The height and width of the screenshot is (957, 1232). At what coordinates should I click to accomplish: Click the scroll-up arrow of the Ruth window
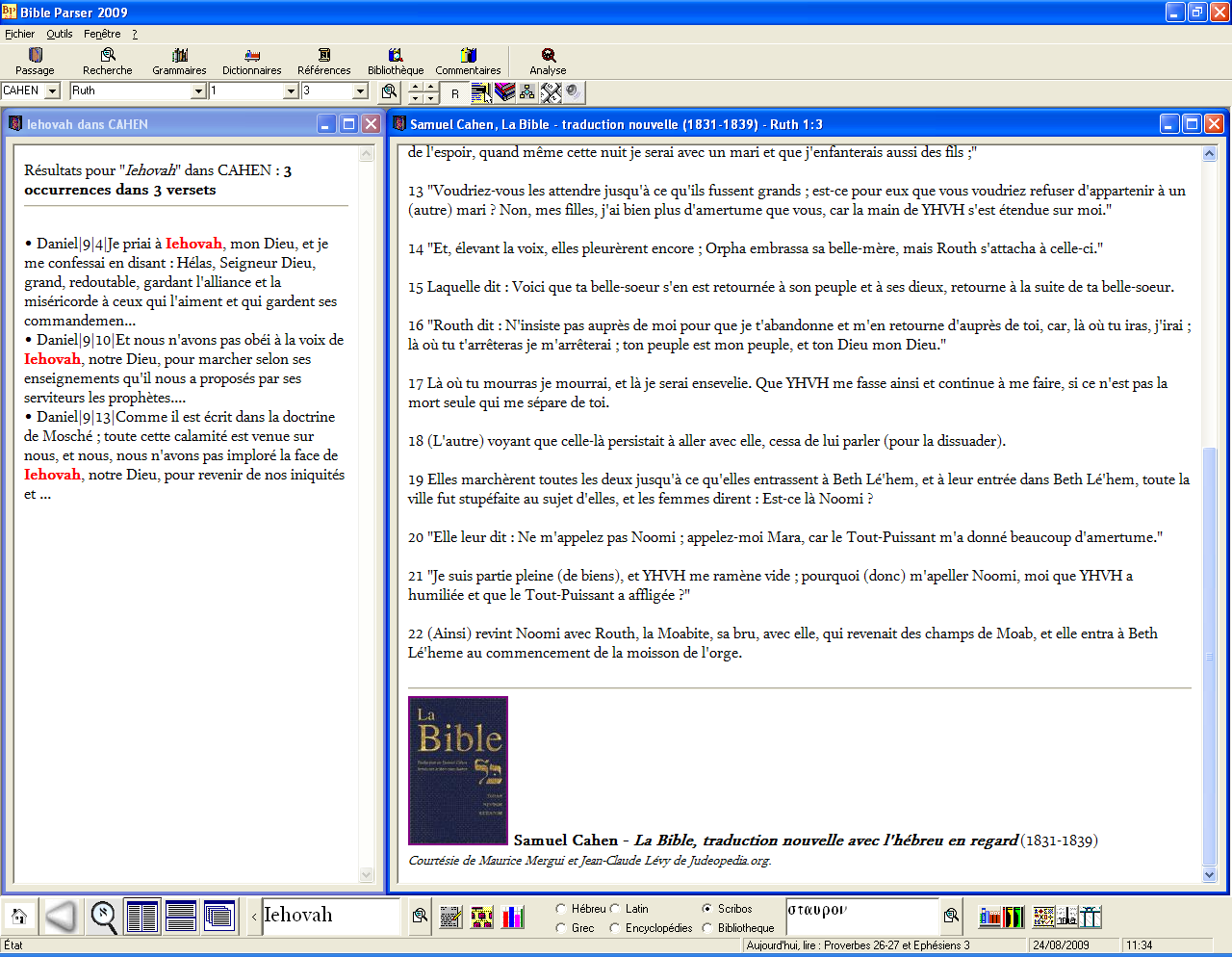click(x=1210, y=153)
